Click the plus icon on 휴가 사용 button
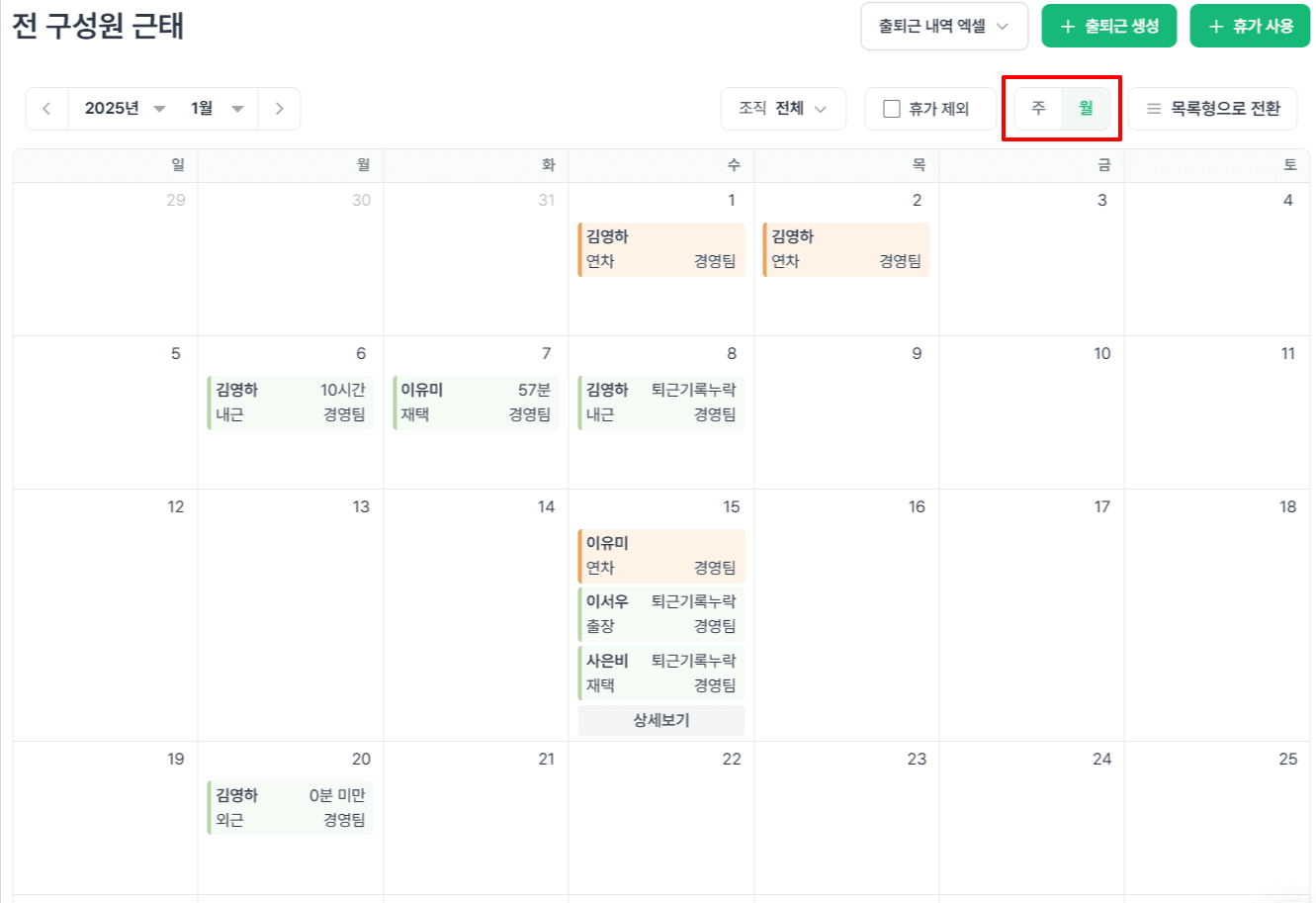This screenshot has width=1316, height=903. pos(1215,26)
